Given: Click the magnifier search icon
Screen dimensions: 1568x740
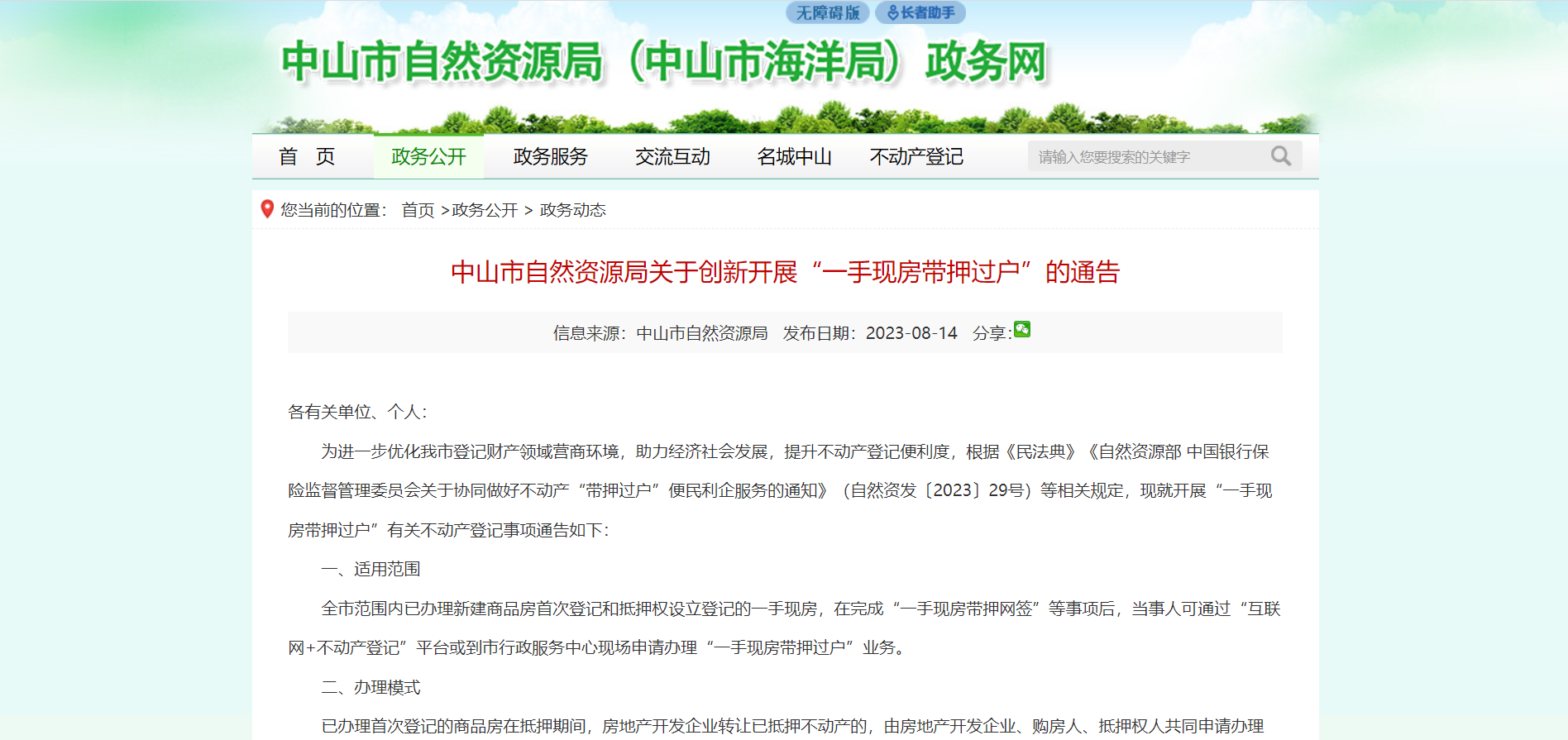Looking at the screenshot, I should pos(1280,156).
